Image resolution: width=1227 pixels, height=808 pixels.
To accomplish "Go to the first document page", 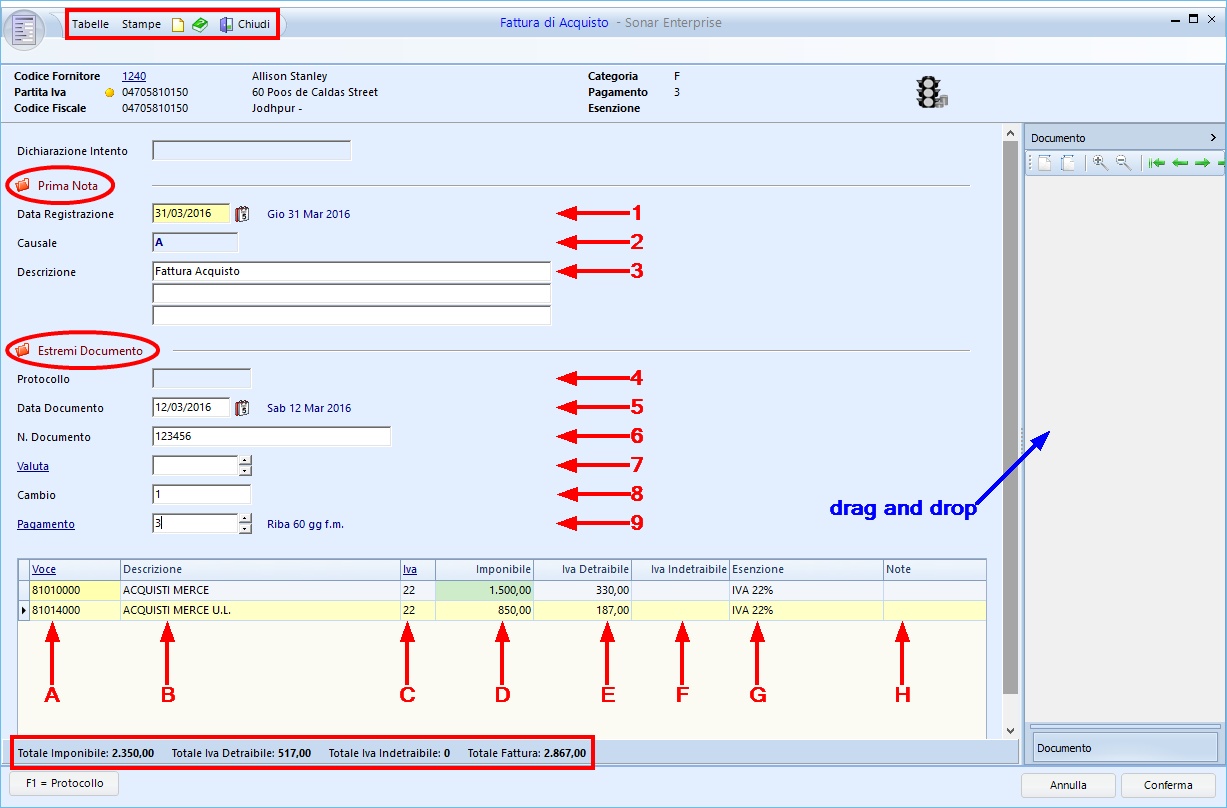I will [1157, 163].
